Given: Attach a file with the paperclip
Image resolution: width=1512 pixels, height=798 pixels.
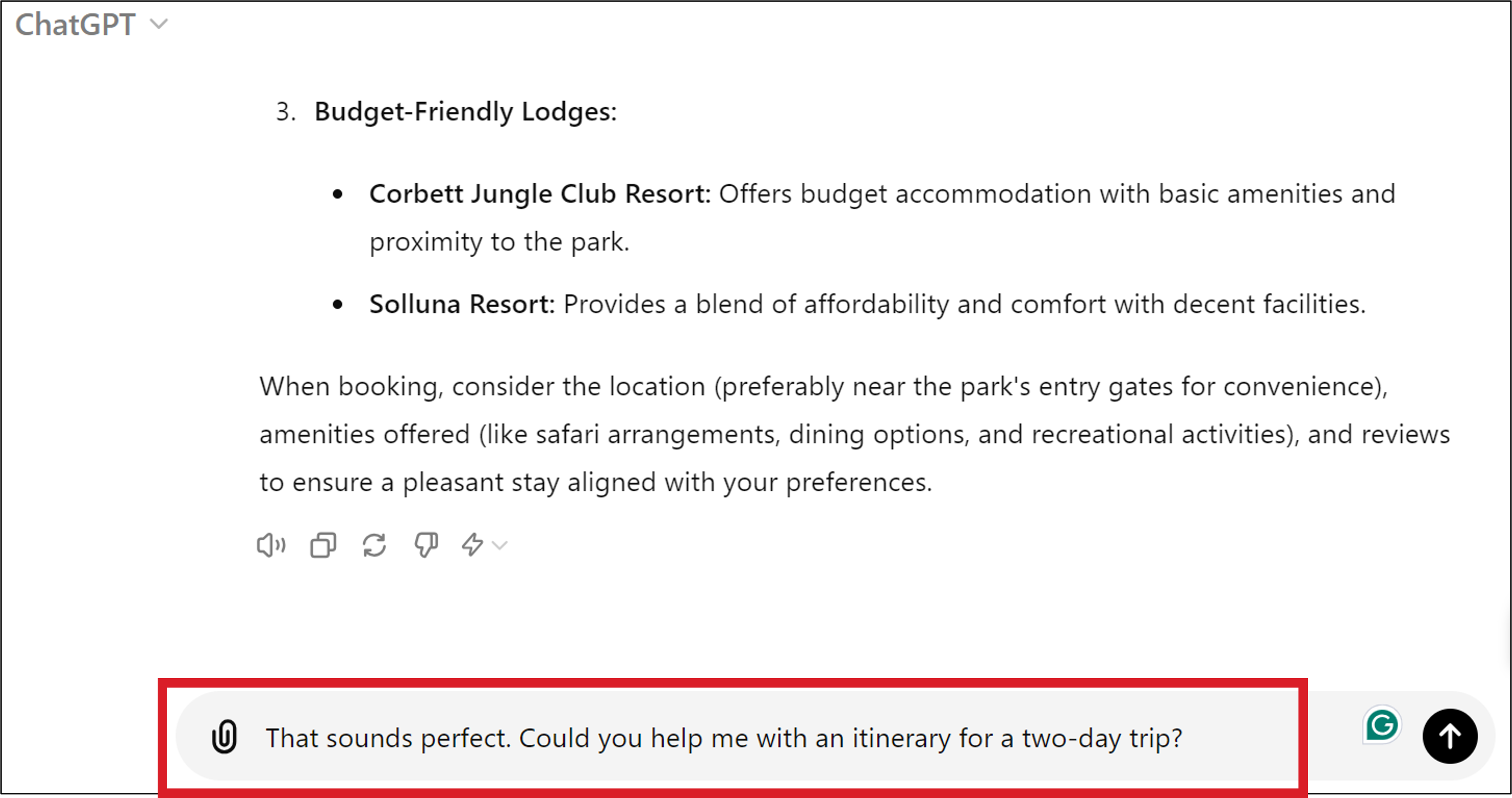Looking at the screenshot, I should coord(224,736).
